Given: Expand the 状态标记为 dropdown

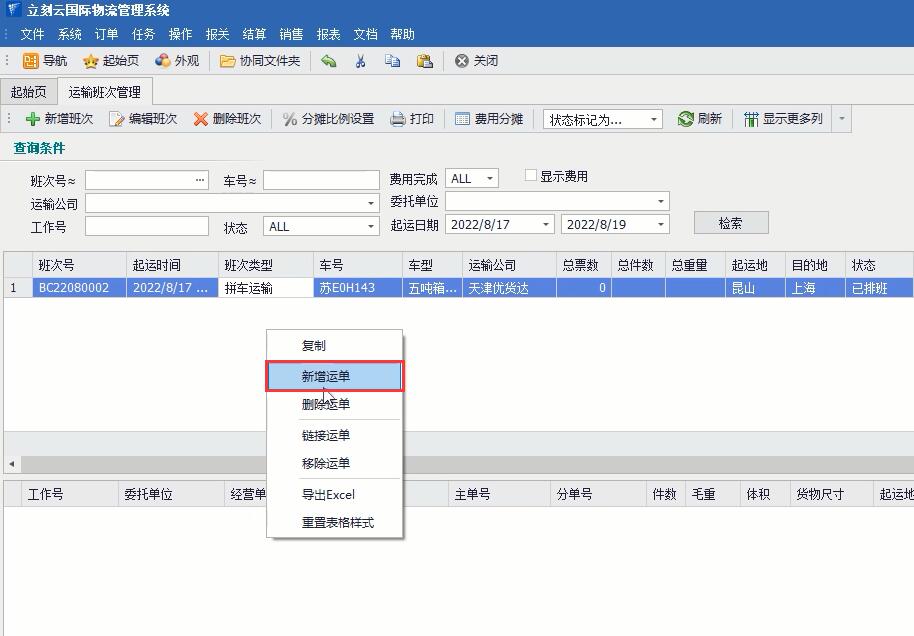Looking at the screenshot, I should click(x=654, y=120).
